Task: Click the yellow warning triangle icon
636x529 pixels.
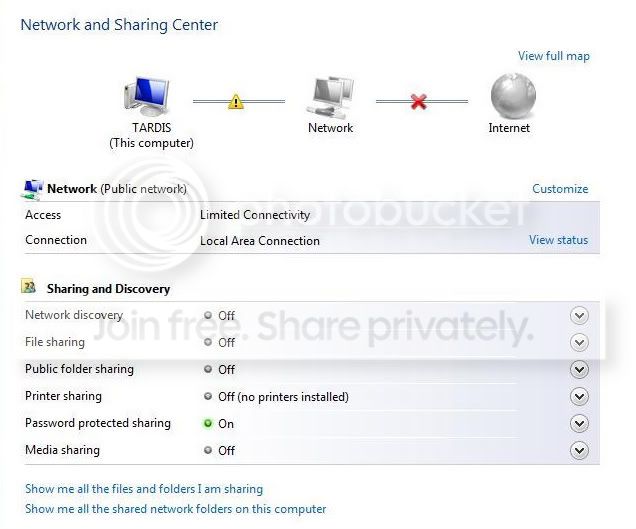Action: pos(236,101)
